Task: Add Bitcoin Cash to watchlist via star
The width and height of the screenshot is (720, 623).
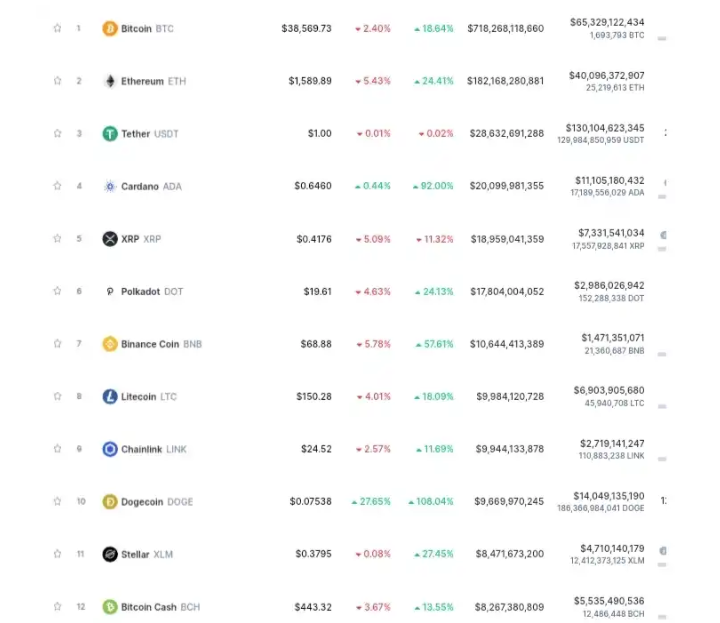Action: [57, 606]
